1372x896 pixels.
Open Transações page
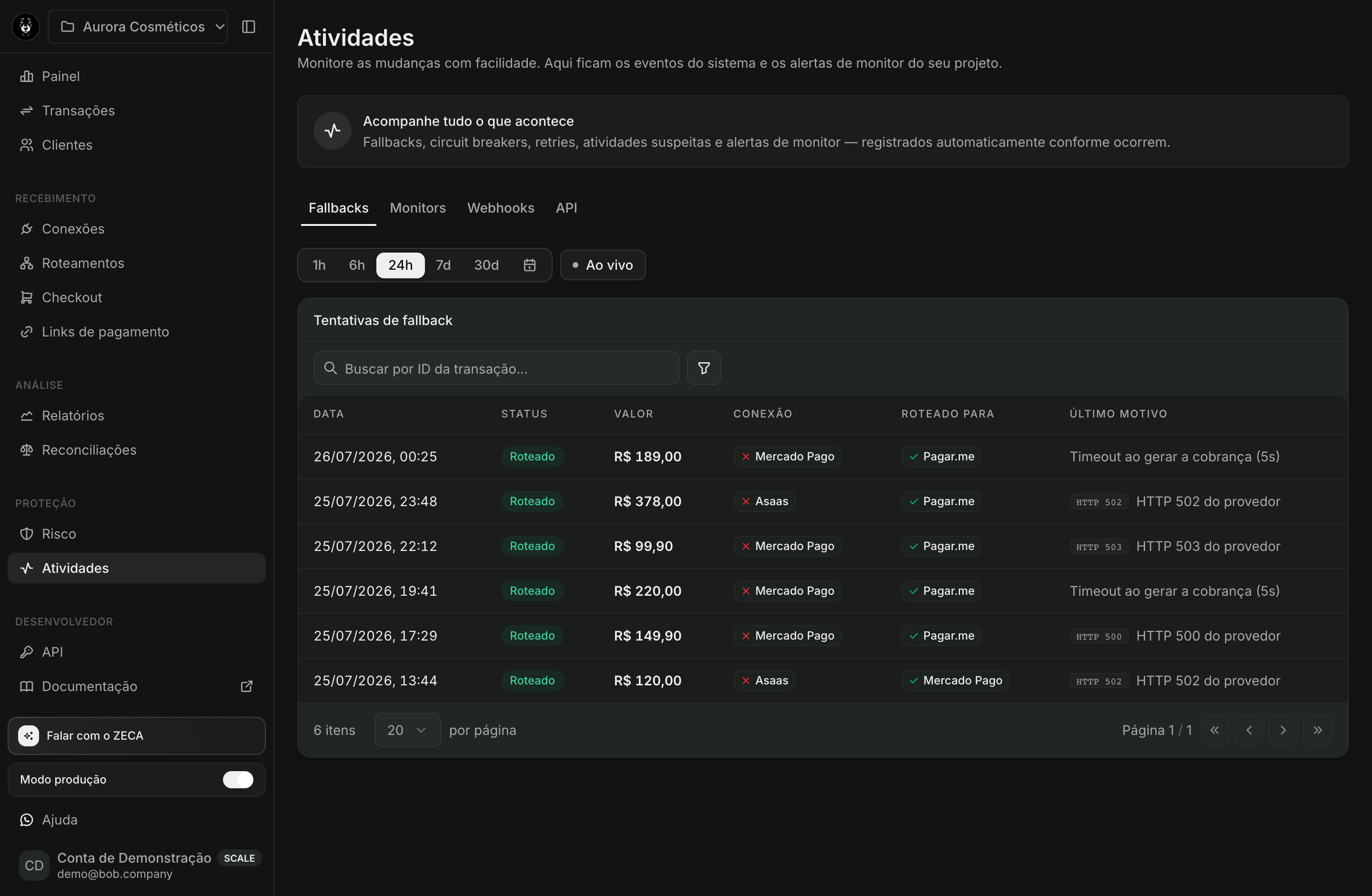(137, 111)
